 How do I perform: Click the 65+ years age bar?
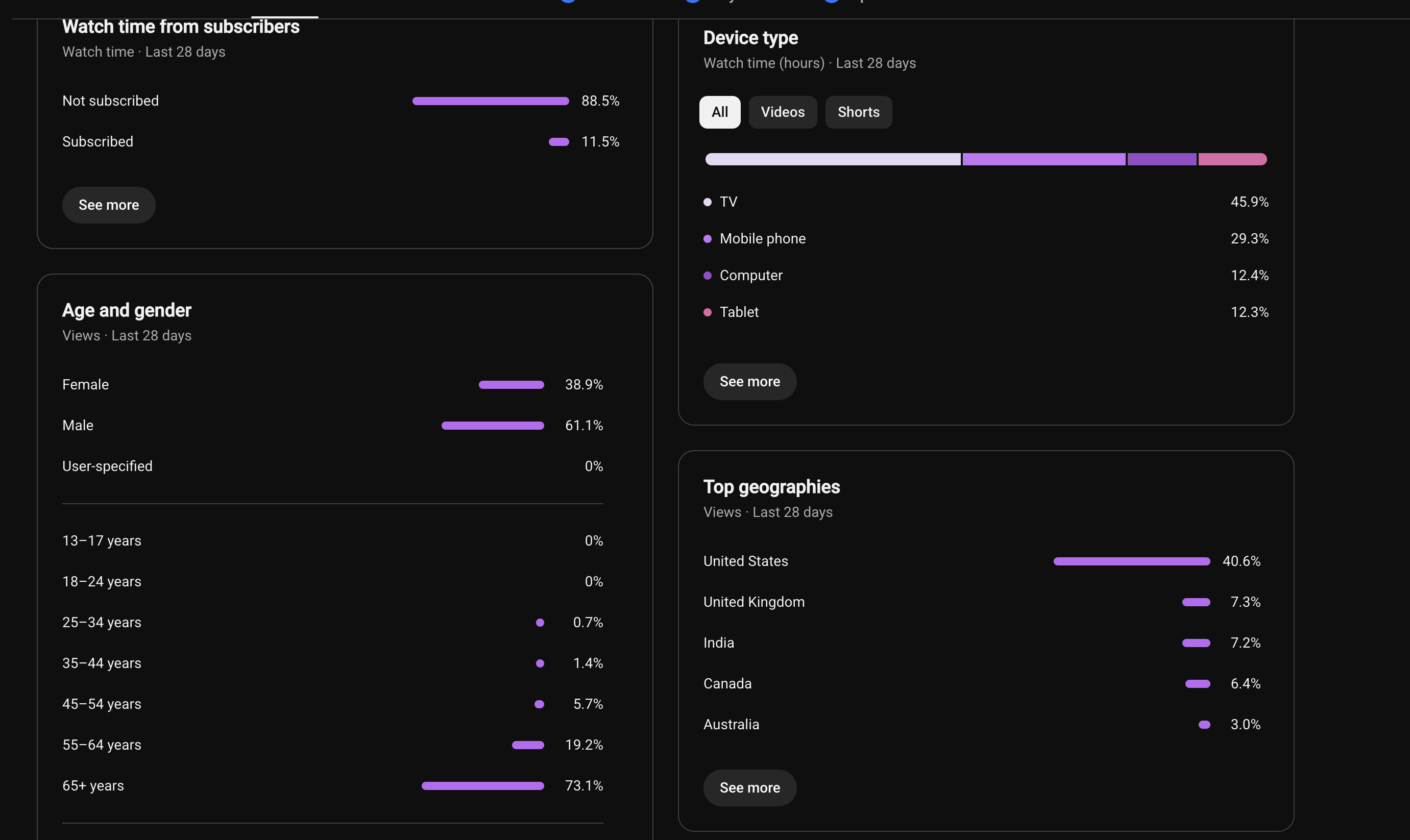click(x=483, y=786)
